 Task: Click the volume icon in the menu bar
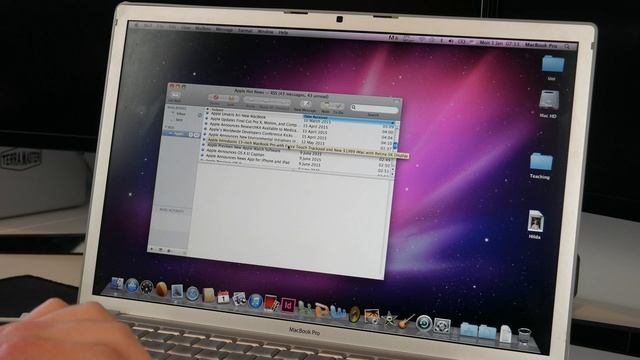(x=450, y=41)
